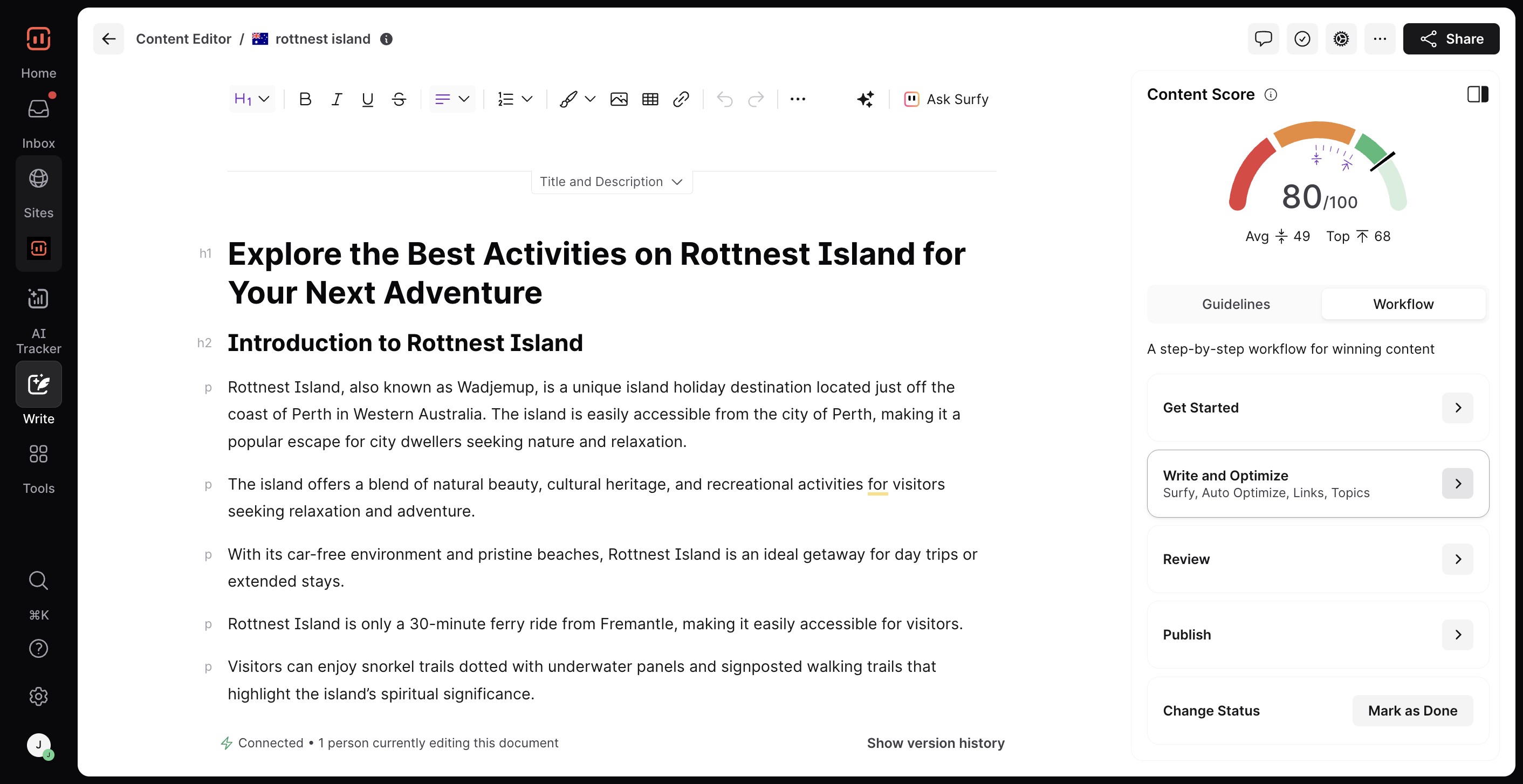Click the Connected status text
Screen dimensions: 1523x784
[x=271, y=743]
